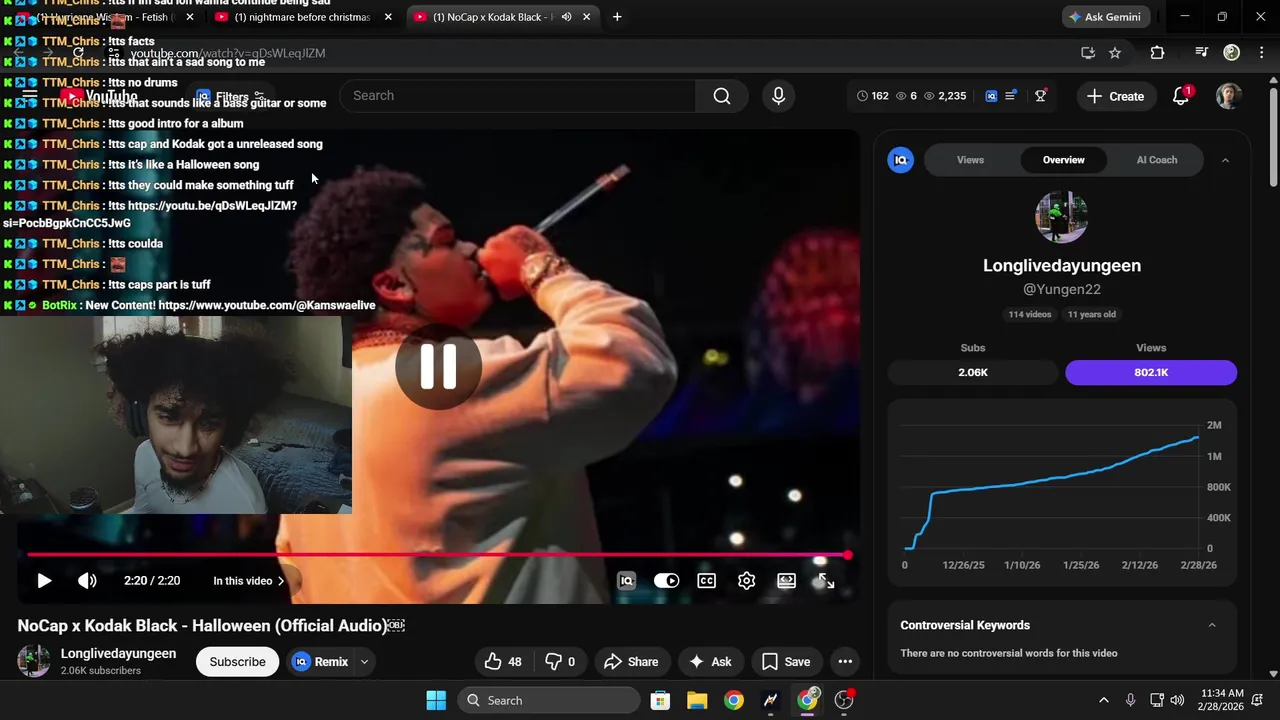Expand the 'In this video' chapters chevron
The image size is (1280, 720).
coord(281,581)
